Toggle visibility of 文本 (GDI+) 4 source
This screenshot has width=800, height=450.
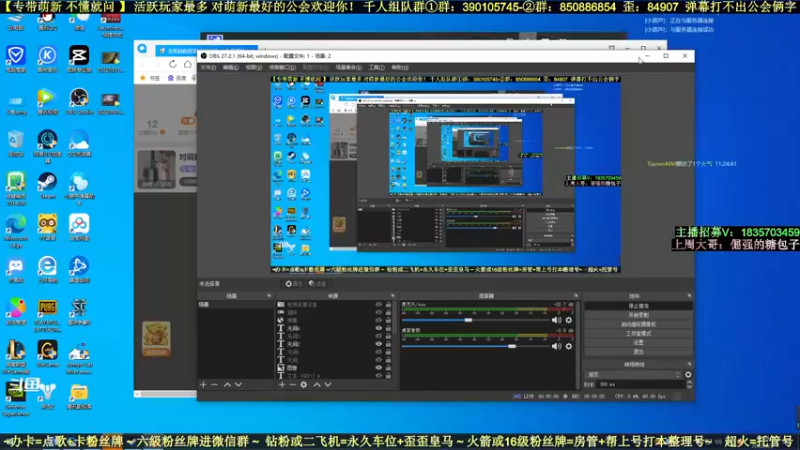[x=379, y=376]
